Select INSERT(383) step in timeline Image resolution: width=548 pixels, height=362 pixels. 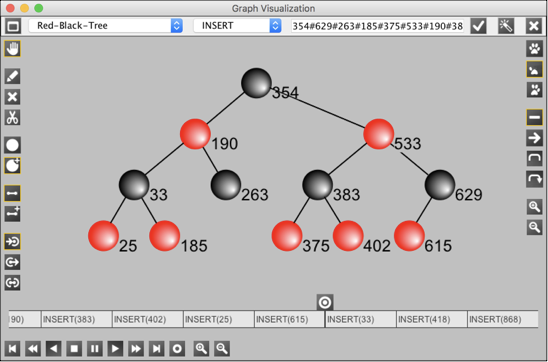pos(77,319)
